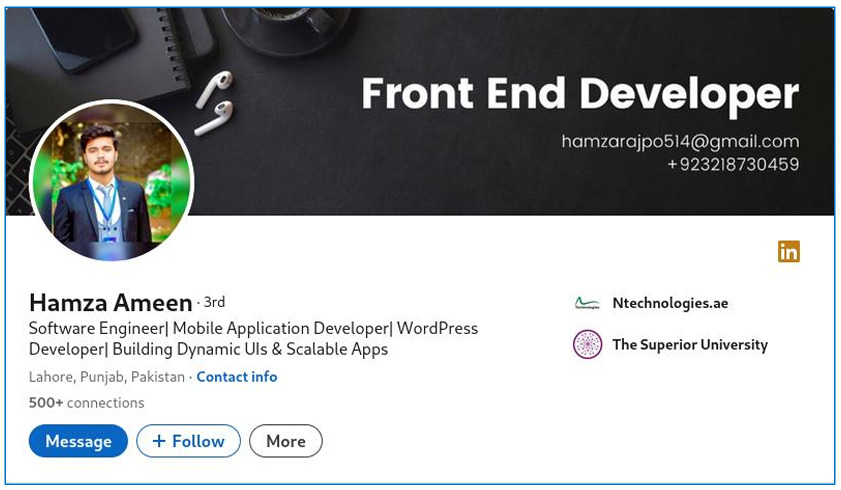Click The Superior University crest logo
The width and height of the screenshot is (841, 490).
click(587, 345)
